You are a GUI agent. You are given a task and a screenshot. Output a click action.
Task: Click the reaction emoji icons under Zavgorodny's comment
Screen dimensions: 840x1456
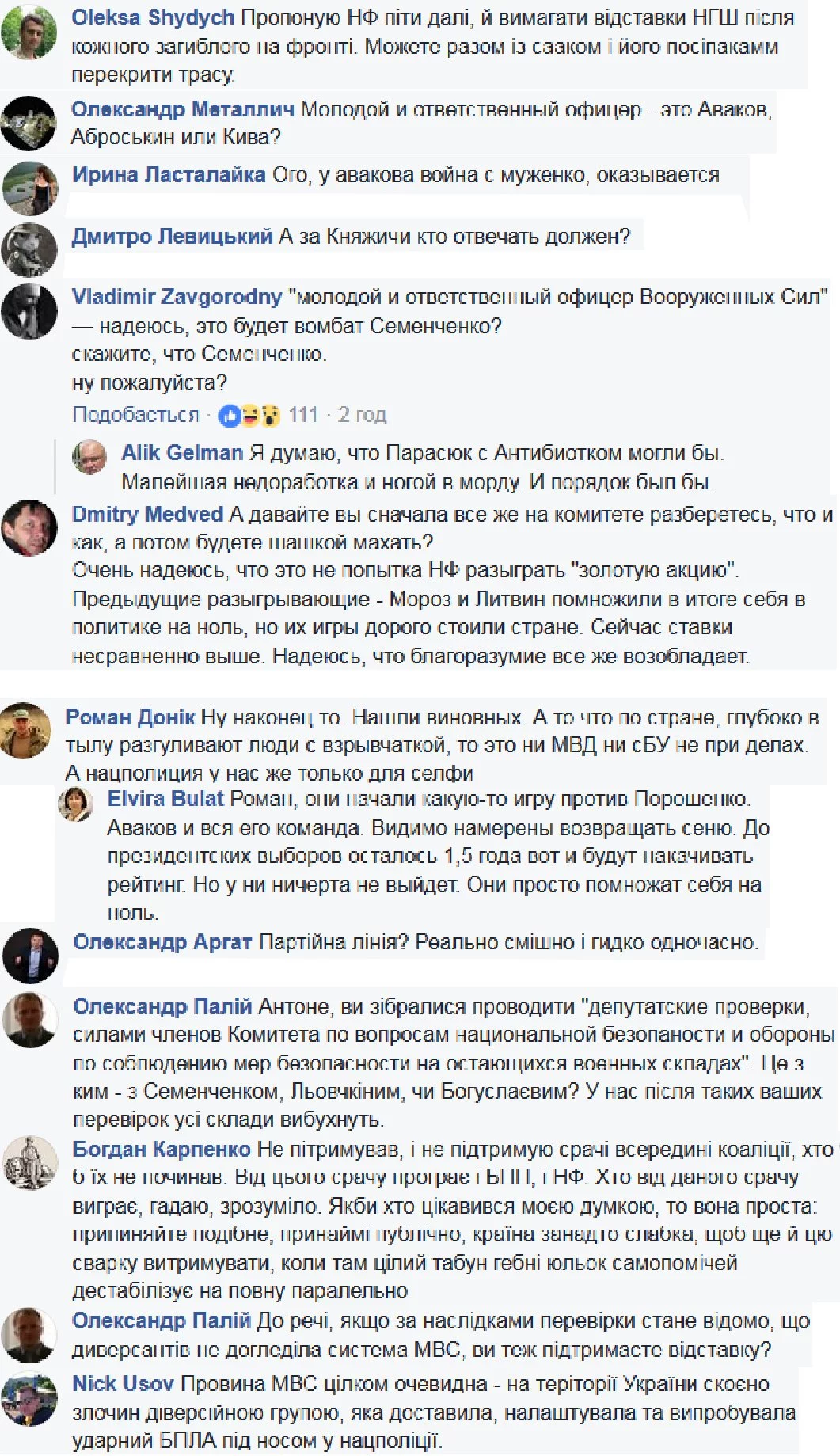click(x=250, y=415)
